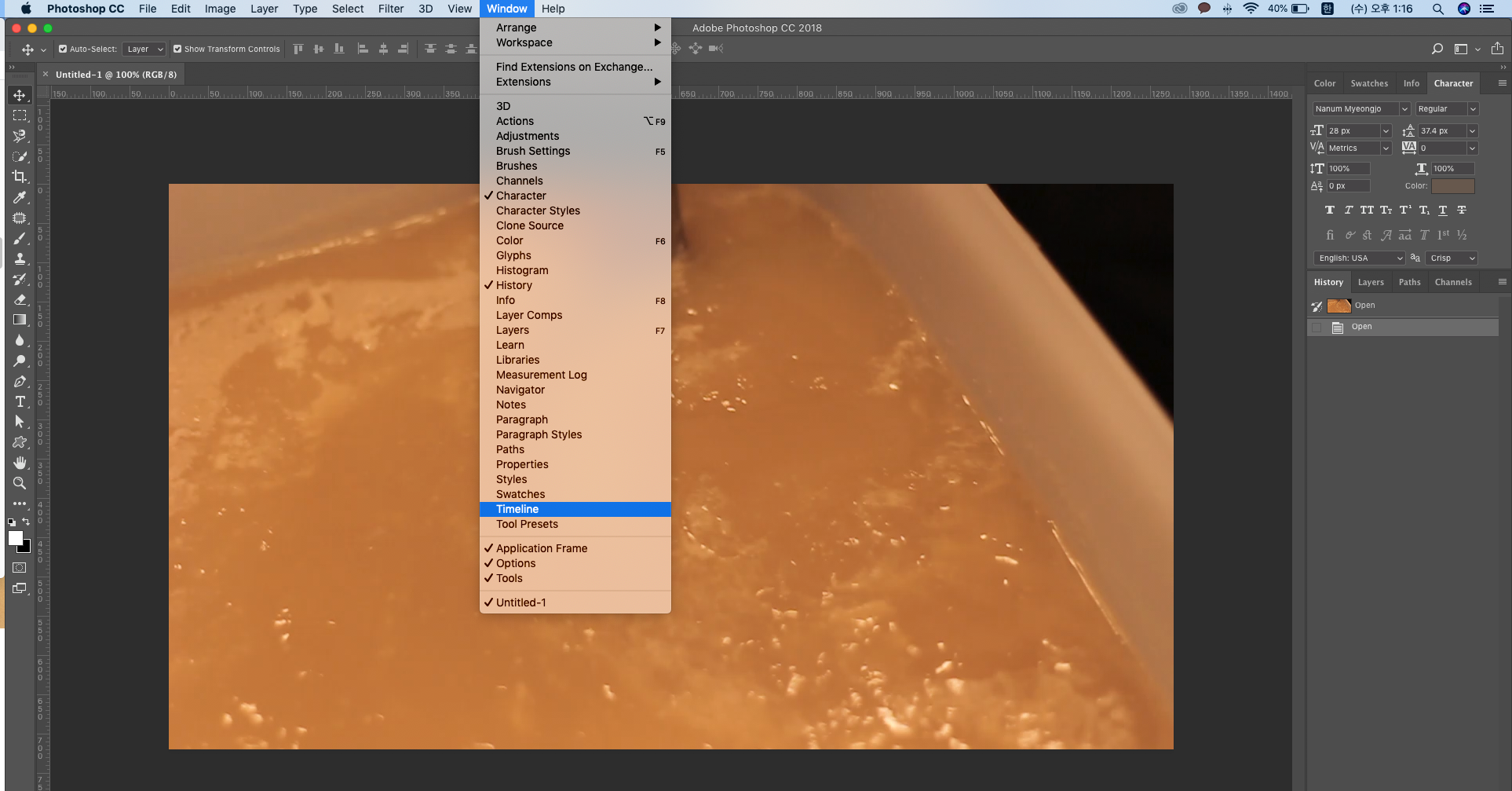Screen dimensions: 1512x791
Task: Open the English: USA language dropdown
Action: tap(1359, 258)
